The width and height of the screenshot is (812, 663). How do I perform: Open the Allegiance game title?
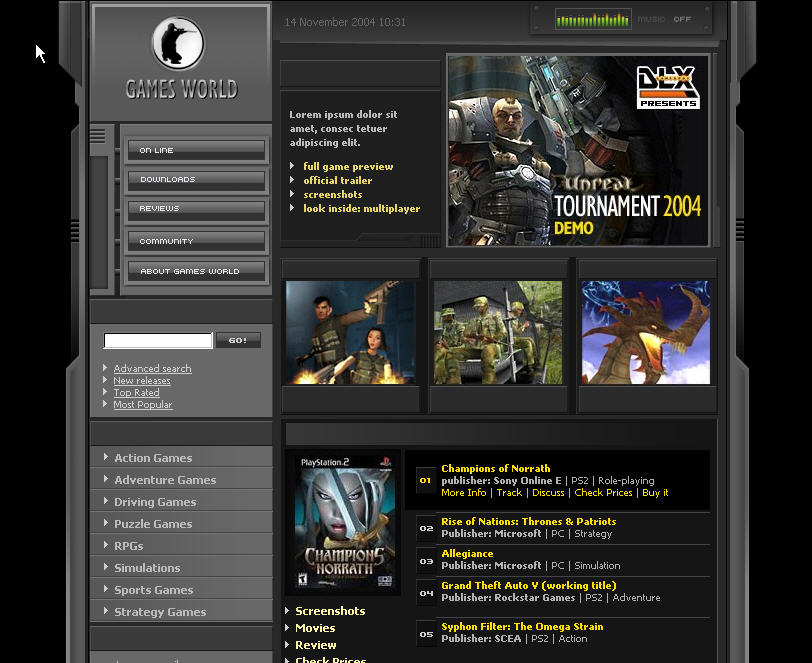tap(467, 553)
